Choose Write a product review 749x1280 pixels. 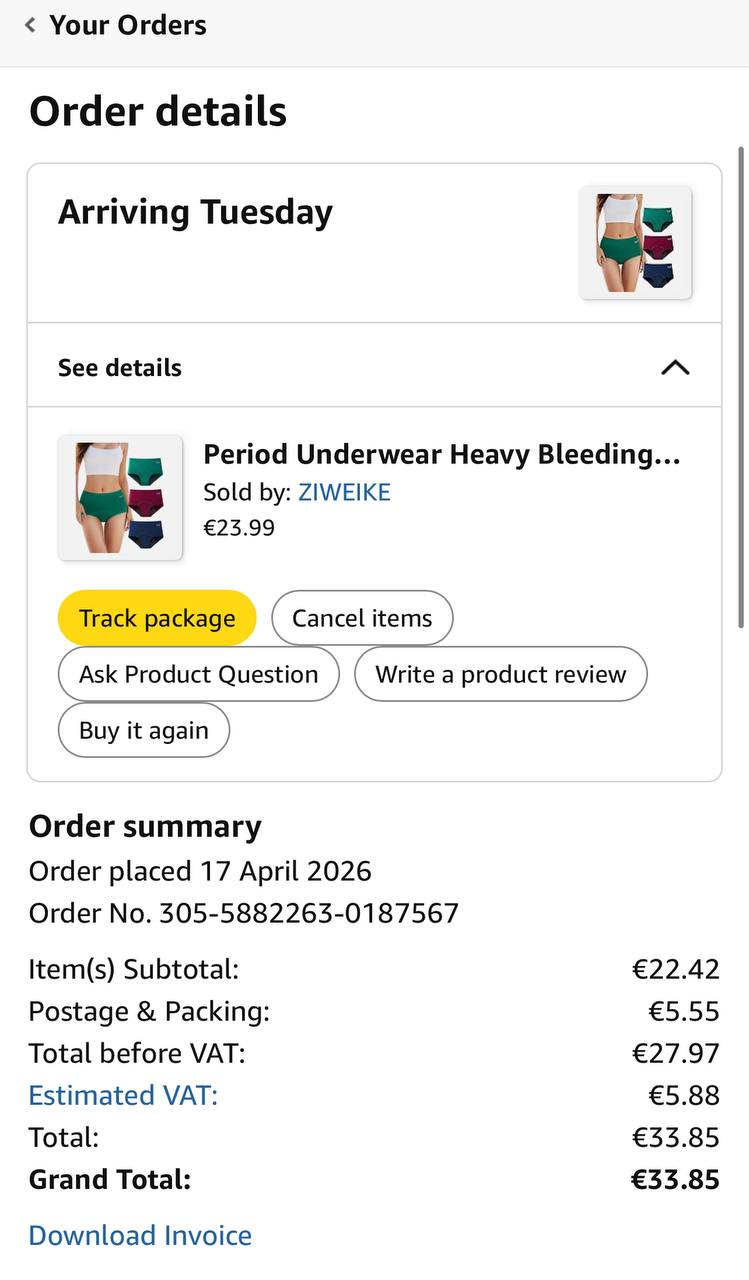click(x=500, y=674)
